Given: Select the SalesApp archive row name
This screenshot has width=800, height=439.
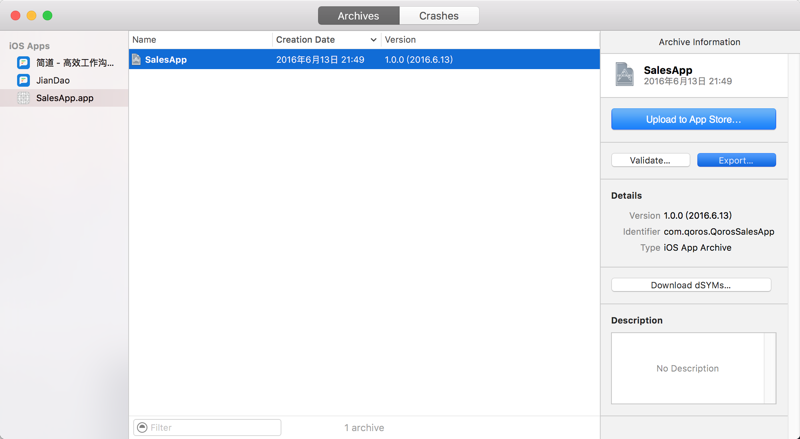Looking at the screenshot, I should (166, 60).
